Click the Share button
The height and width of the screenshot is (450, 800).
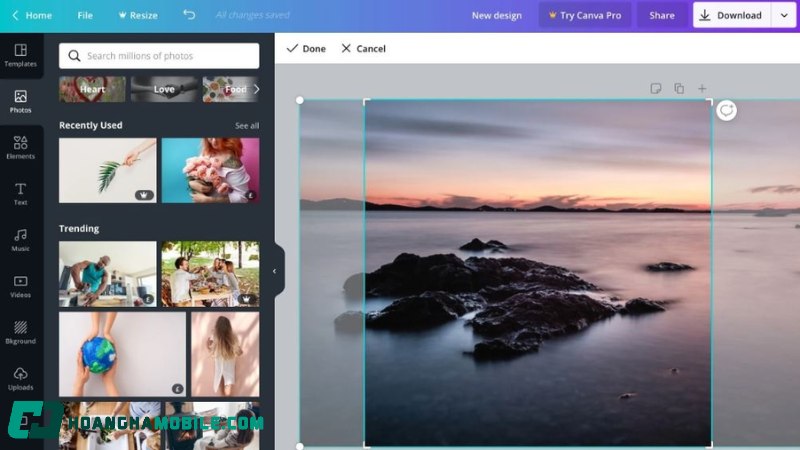[x=662, y=15]
